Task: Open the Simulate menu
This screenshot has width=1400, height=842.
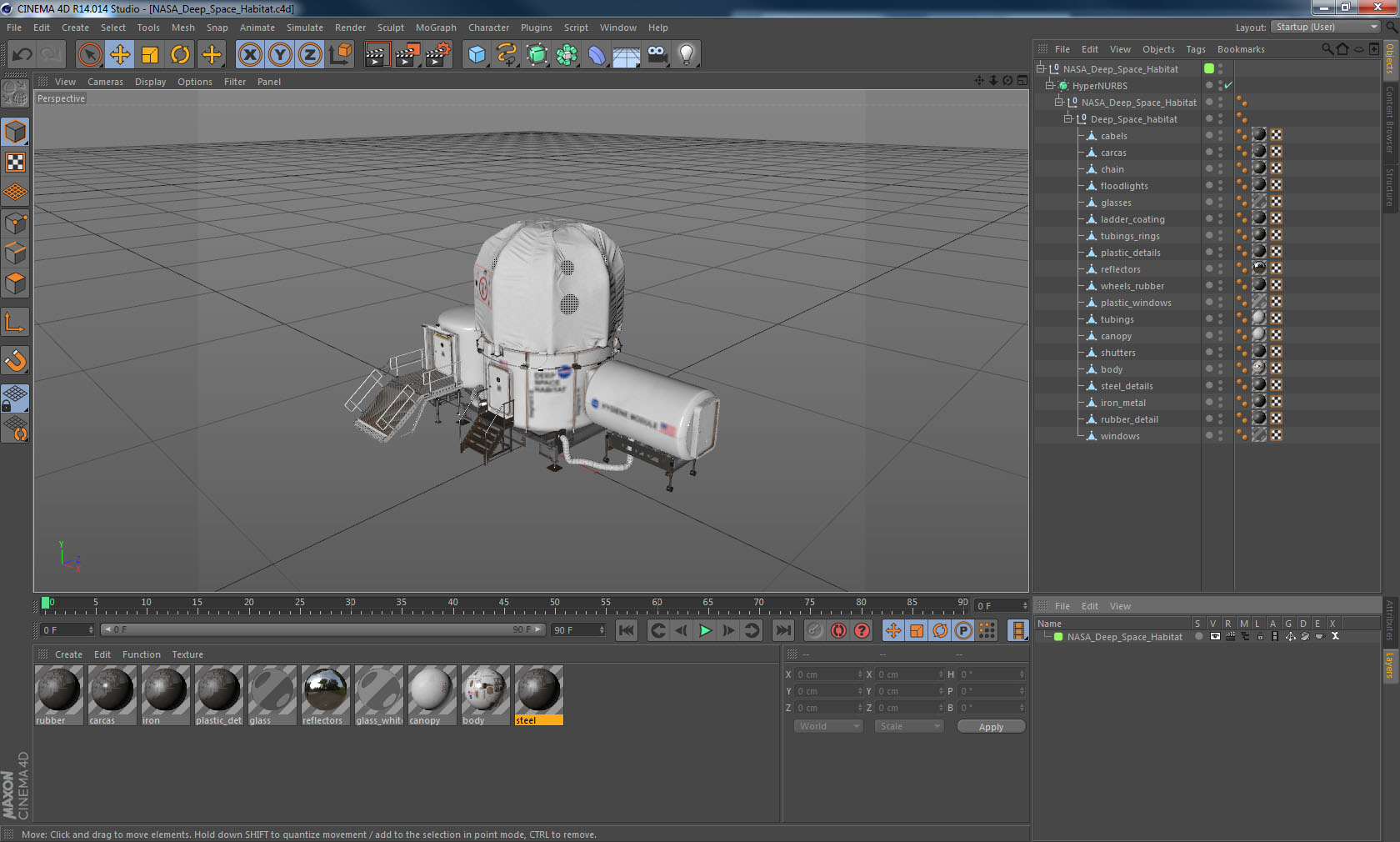Action: pos(305,28)
